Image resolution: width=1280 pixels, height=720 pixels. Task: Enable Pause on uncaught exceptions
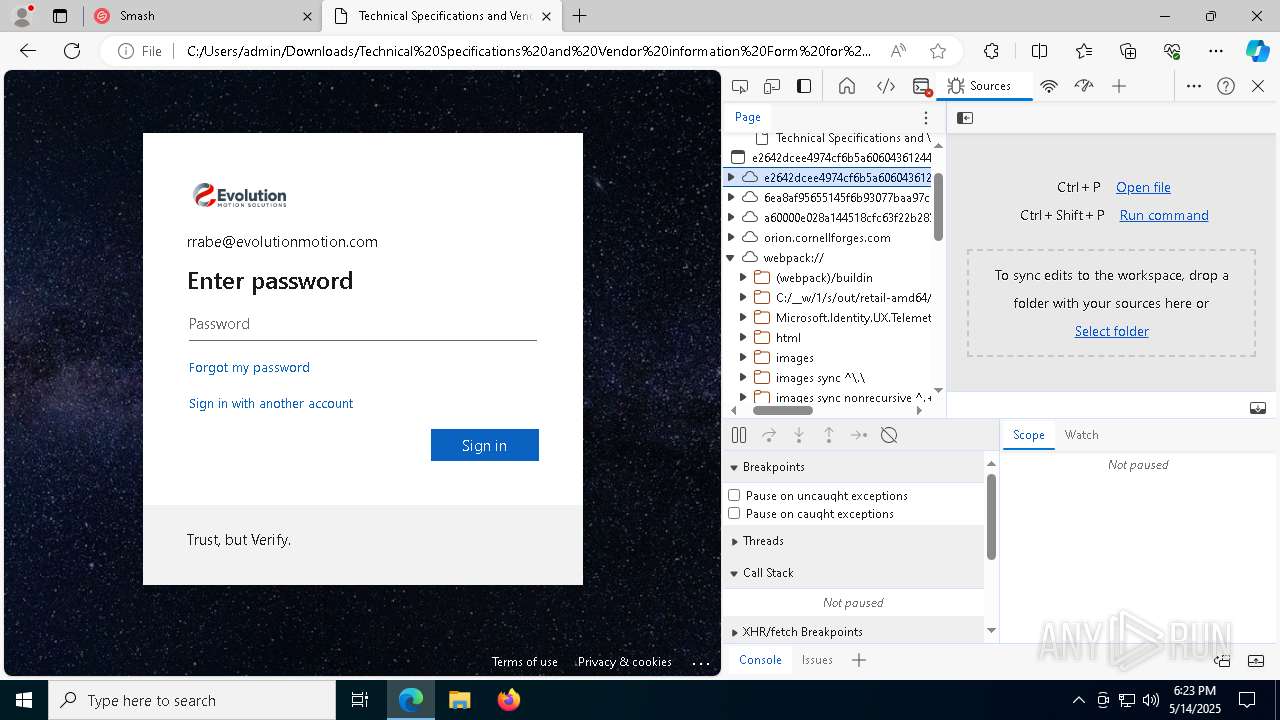[x=734, y=495]
